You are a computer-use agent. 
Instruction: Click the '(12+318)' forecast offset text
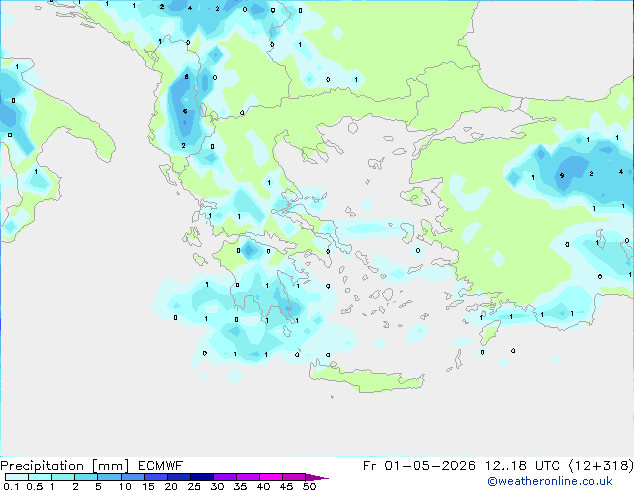click(601, 466)
